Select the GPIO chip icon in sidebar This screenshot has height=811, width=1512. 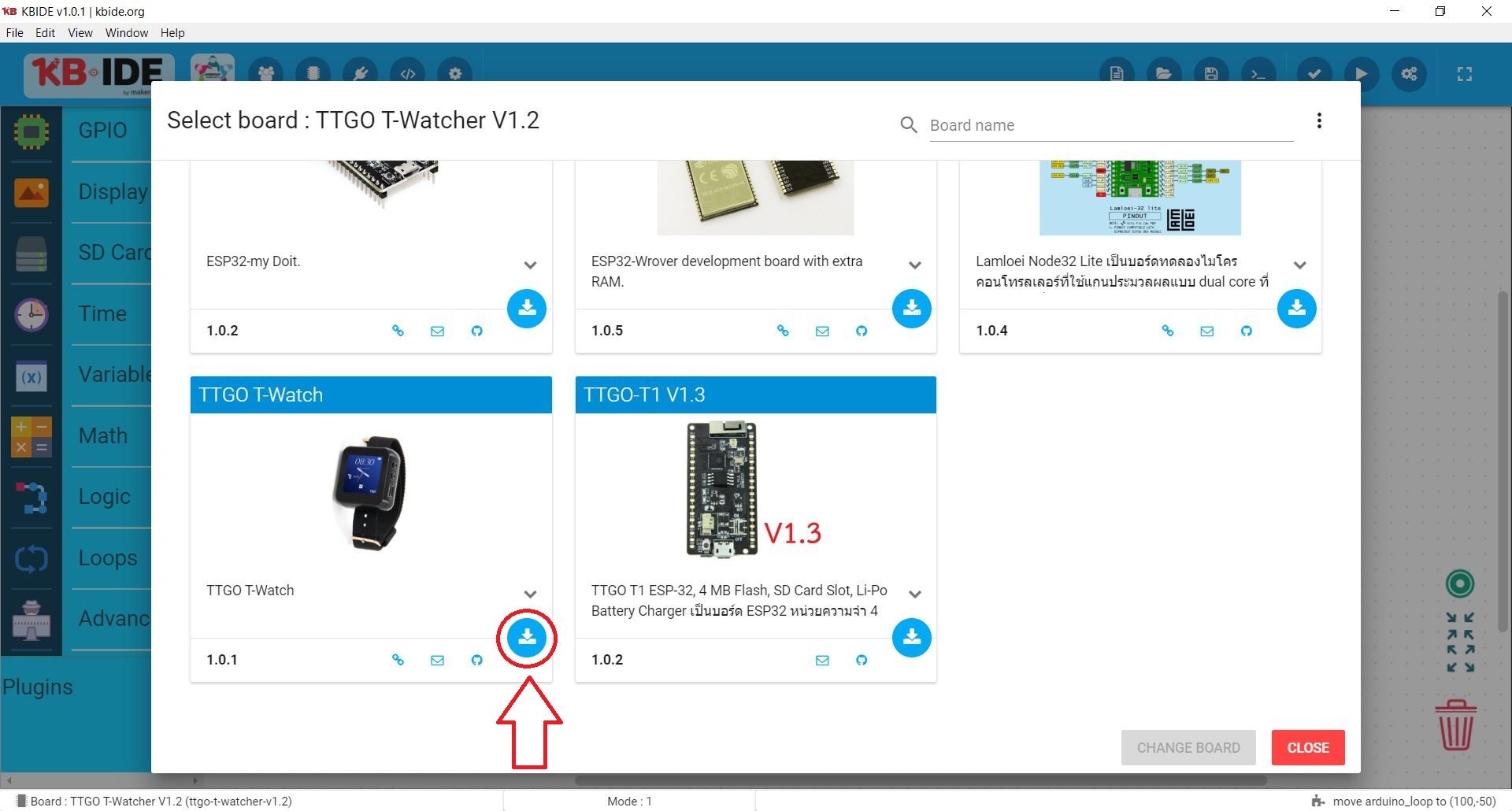(x=31, y=132)
